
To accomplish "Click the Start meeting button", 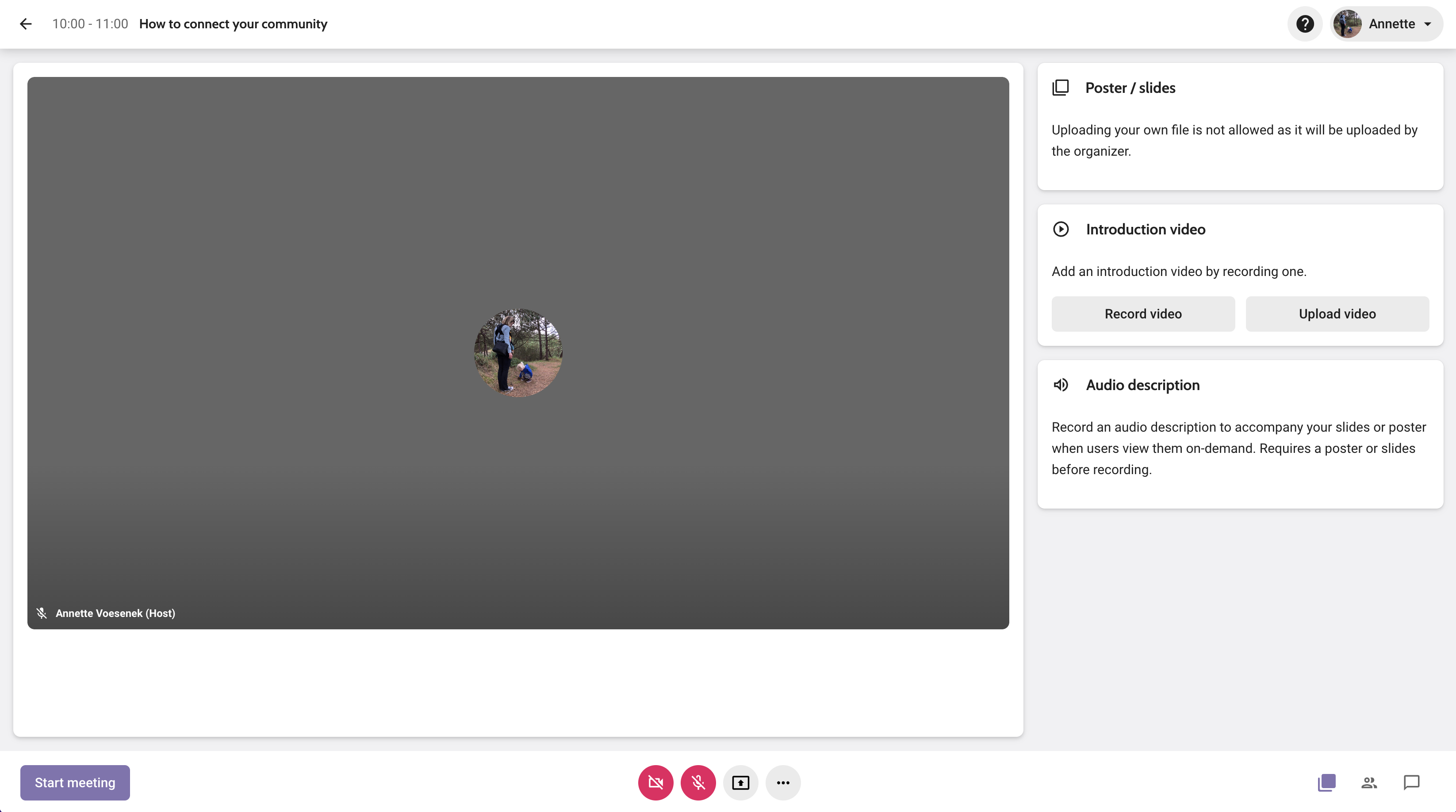I will point(75,782).
